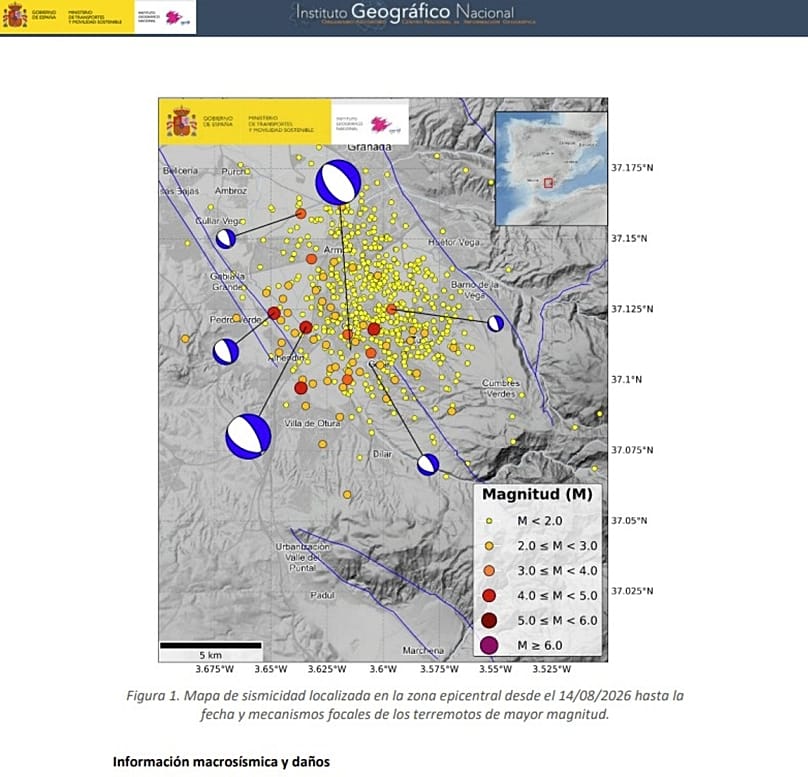
Task: Click the Gabia la Grande place label
Action: coord(227,281)
